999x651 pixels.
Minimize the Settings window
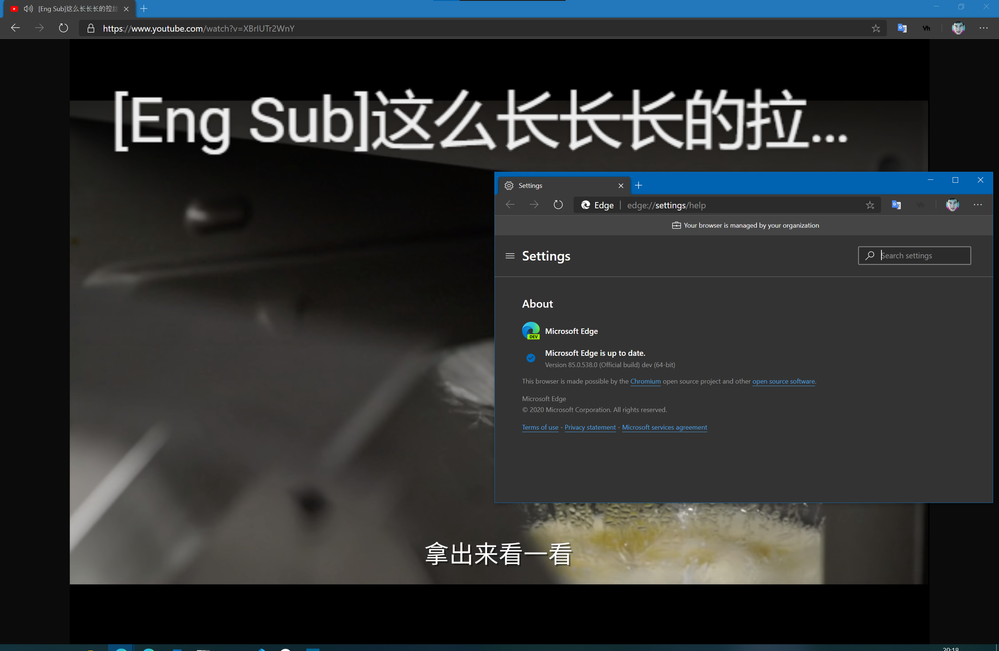(931, 180)
